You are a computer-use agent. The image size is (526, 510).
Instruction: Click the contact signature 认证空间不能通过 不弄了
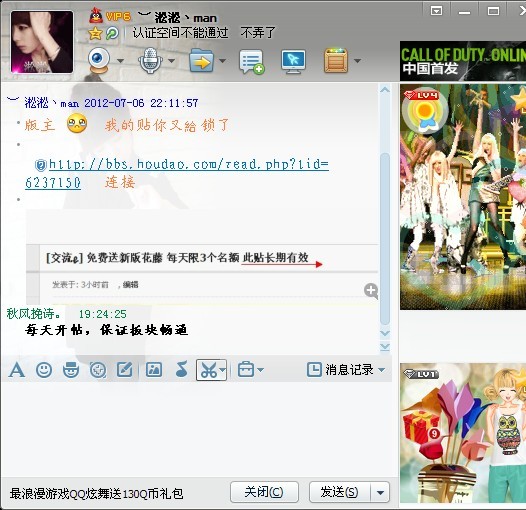(x=204, y=33)
